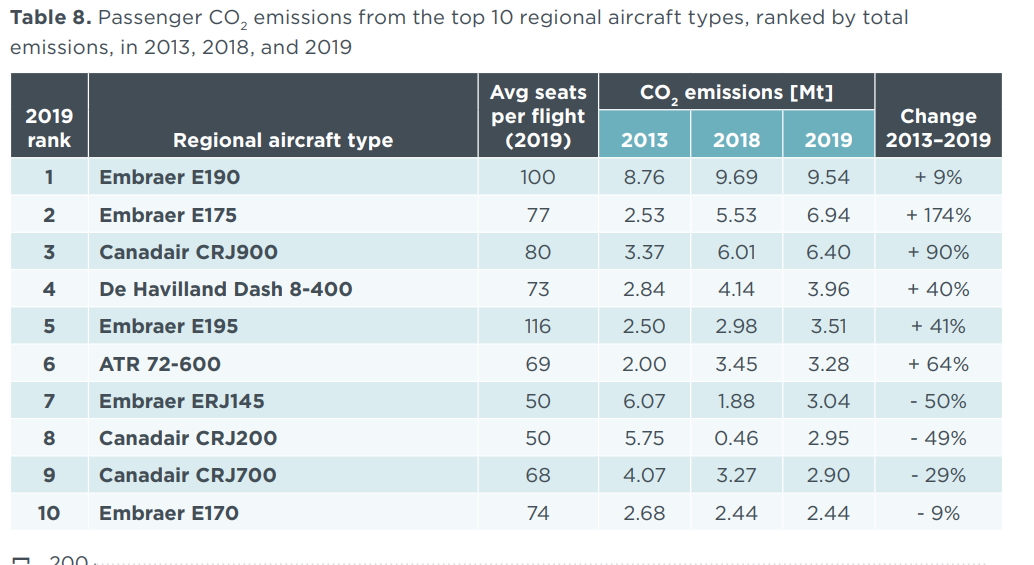The height and width of the screenshot is (565, 1034).
Task: Click the 2013 emissions column header
Action: (644, 140)
